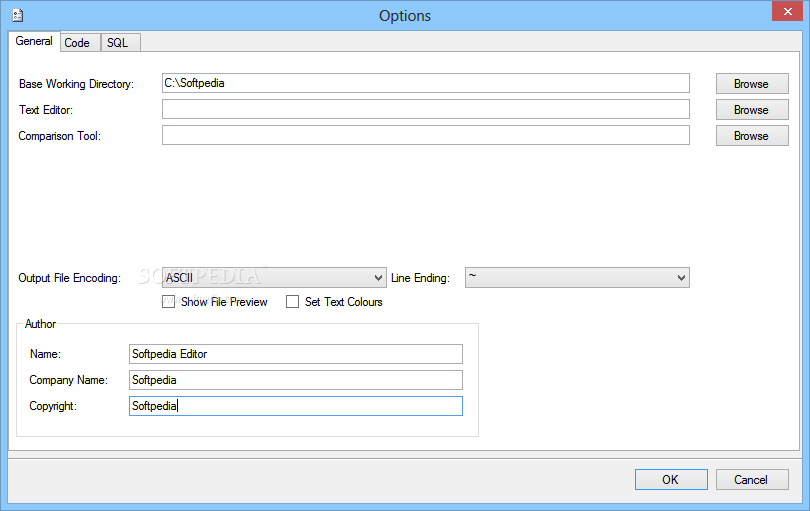810x511 pixels.
Task: Click the 'Output File Encoding:' label
Action: pos(69,278)
